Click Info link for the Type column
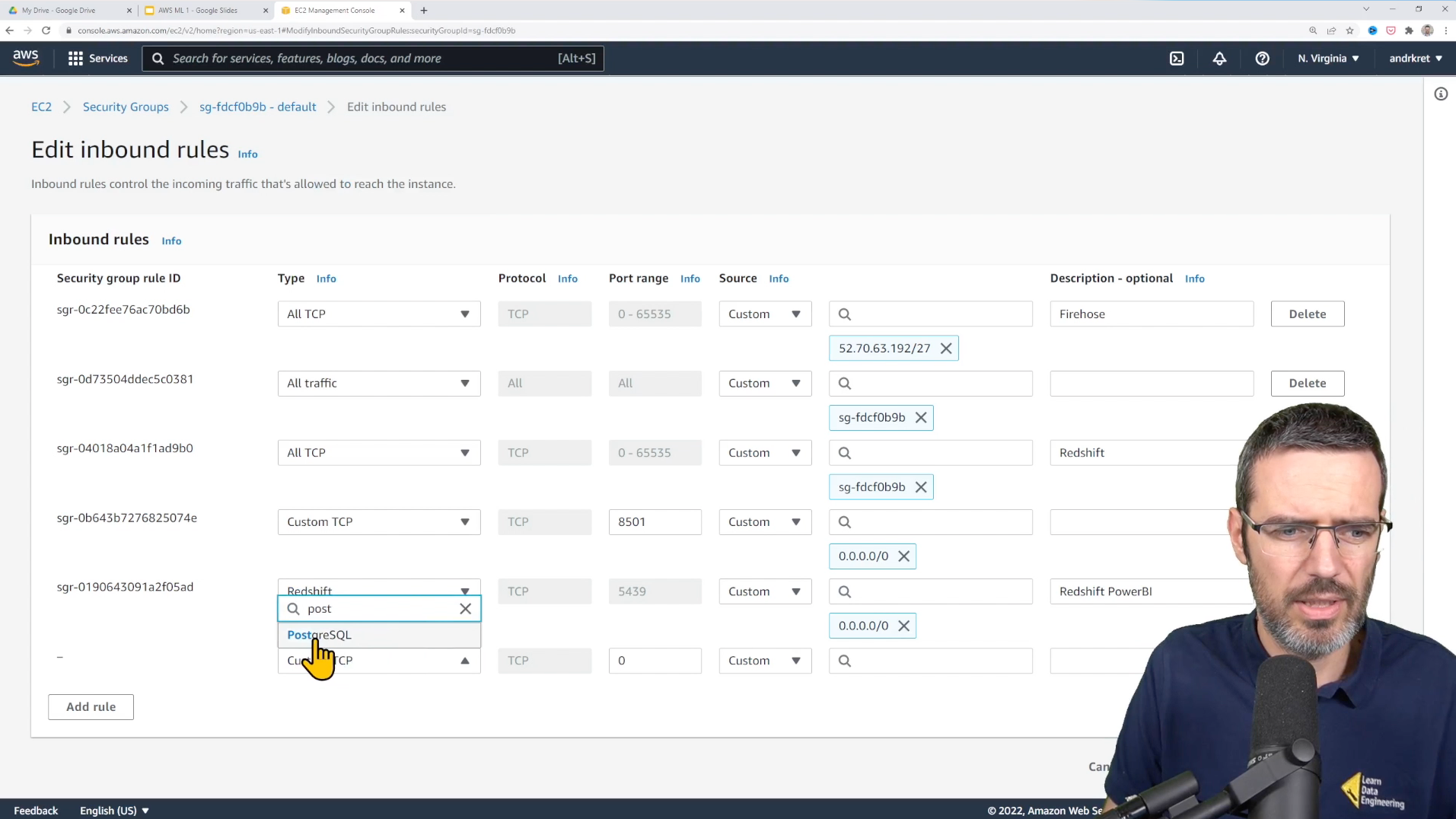The width and height of the screenshot is (1456, 819). pos(326,279)
